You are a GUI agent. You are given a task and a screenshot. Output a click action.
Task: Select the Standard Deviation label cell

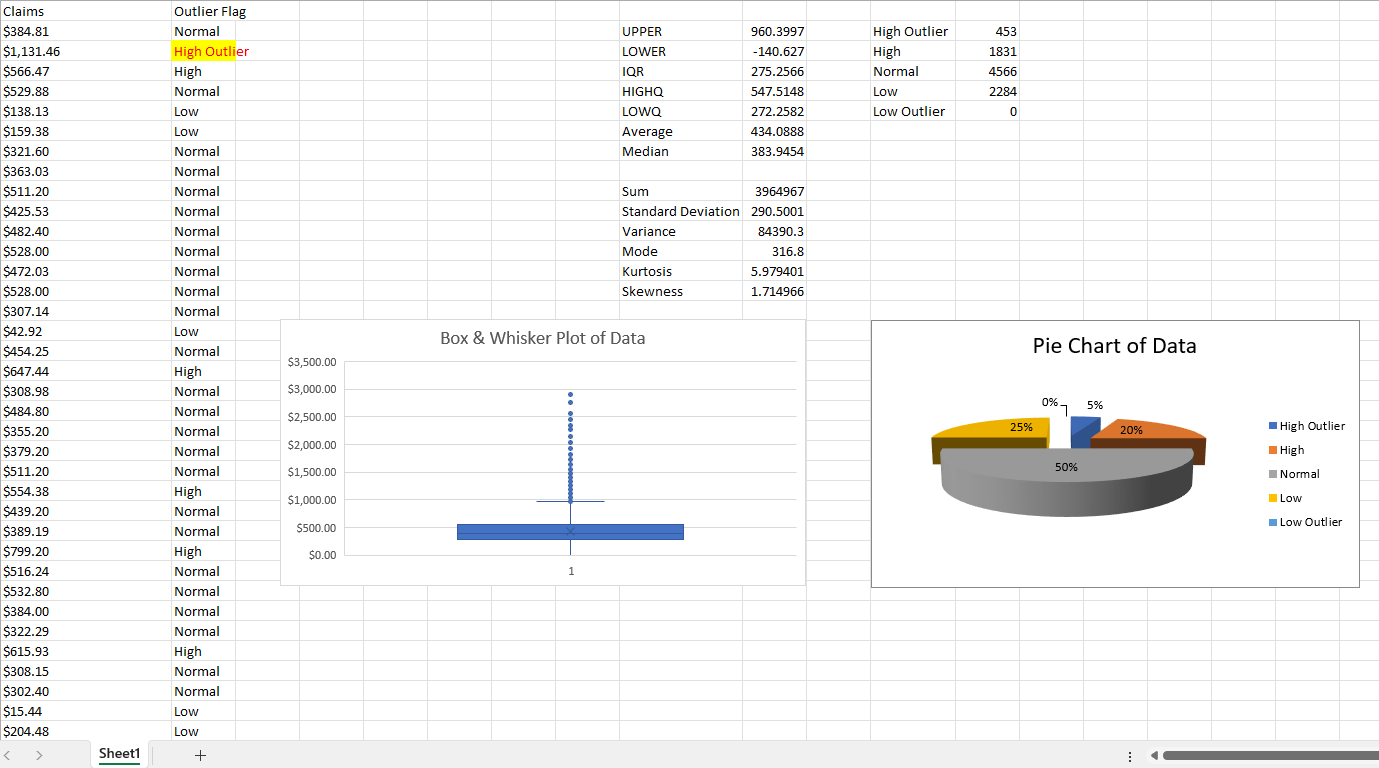coord(680,211)
